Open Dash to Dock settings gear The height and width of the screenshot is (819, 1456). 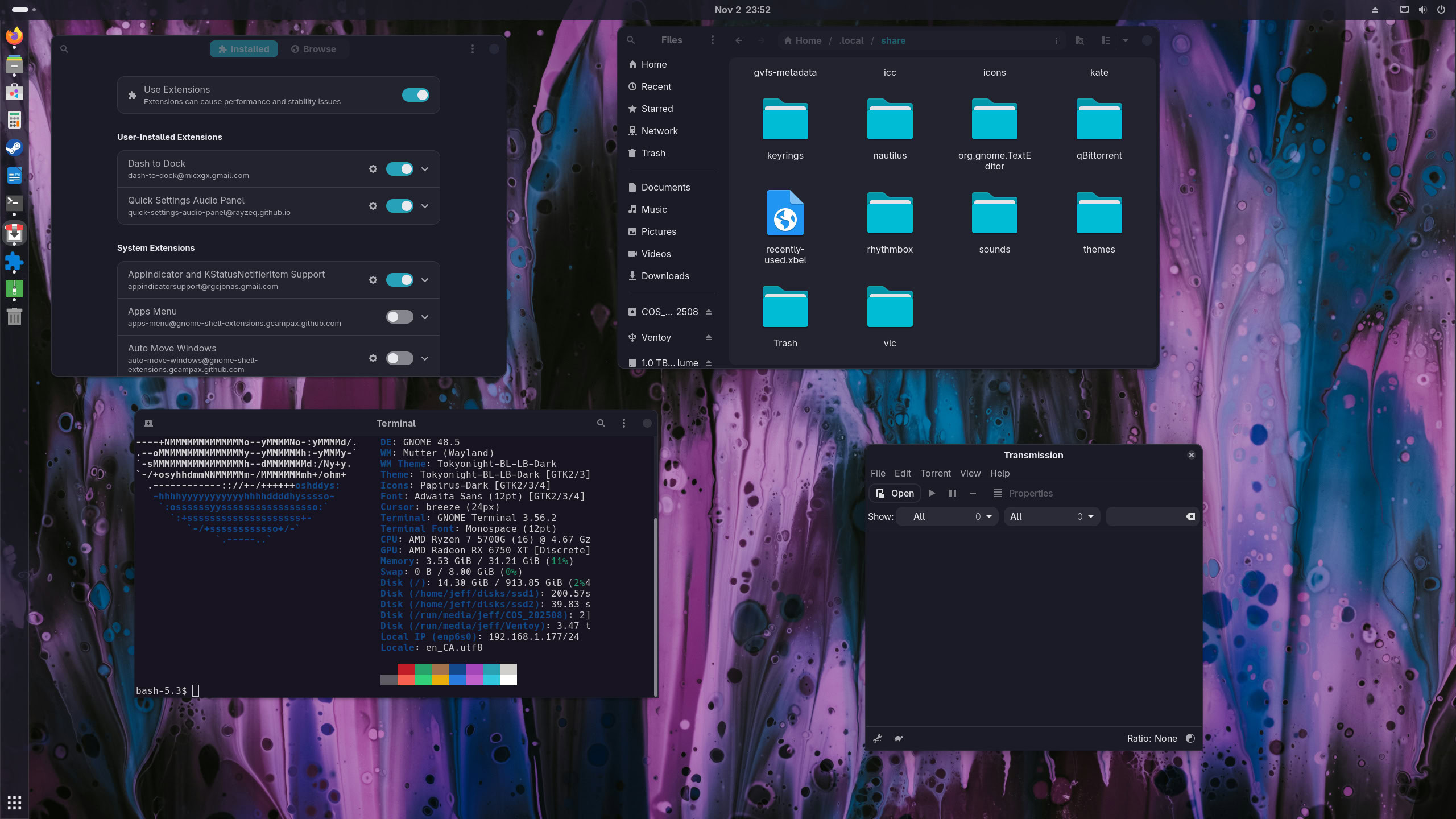tap(373, 169)
